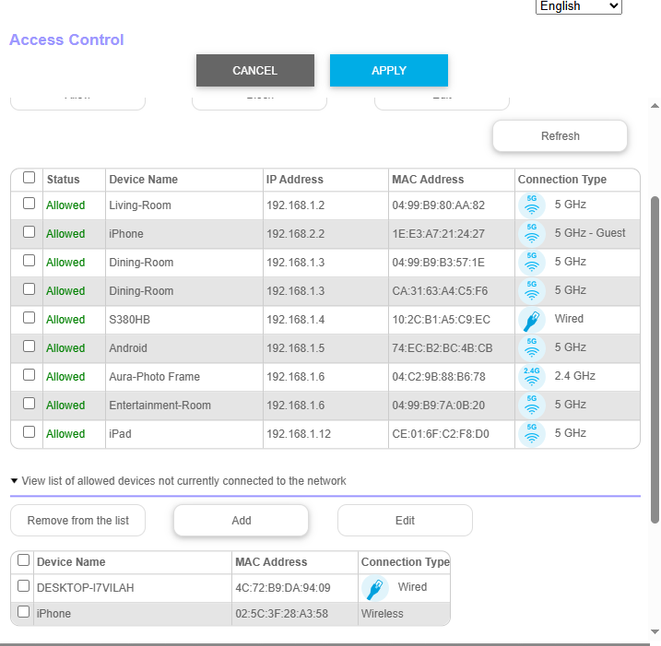Select the DESKTOP-I7VILAH checkbox
Screen dimensions: 661x646
(24, 587)
